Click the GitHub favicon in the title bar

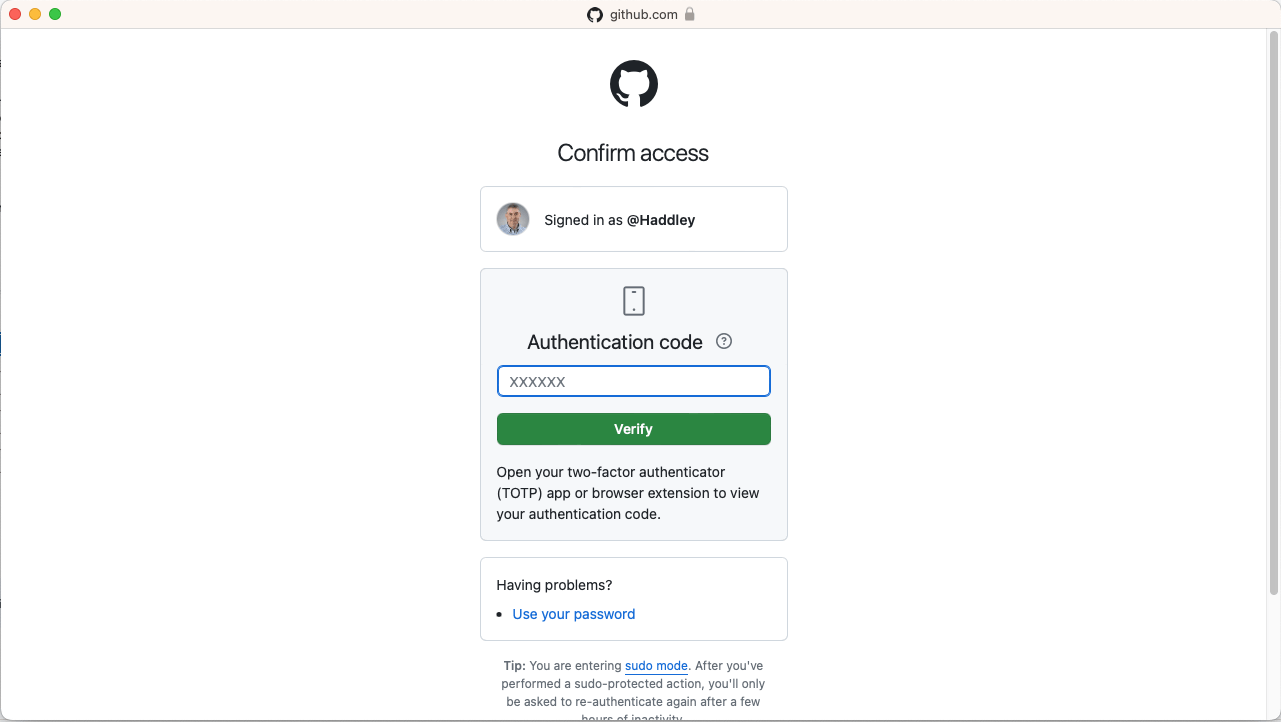click(595, 14)
